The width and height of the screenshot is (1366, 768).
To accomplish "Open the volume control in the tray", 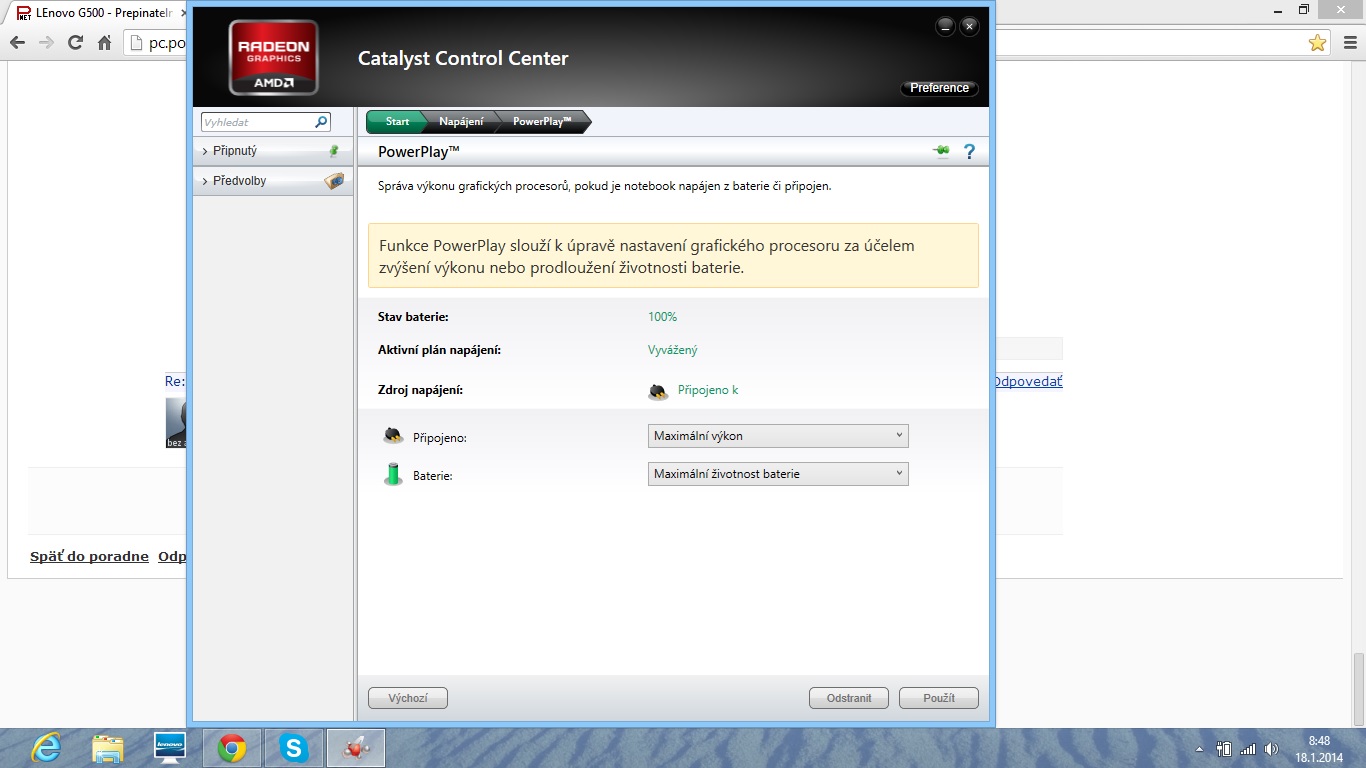I will click(1271, 748).
